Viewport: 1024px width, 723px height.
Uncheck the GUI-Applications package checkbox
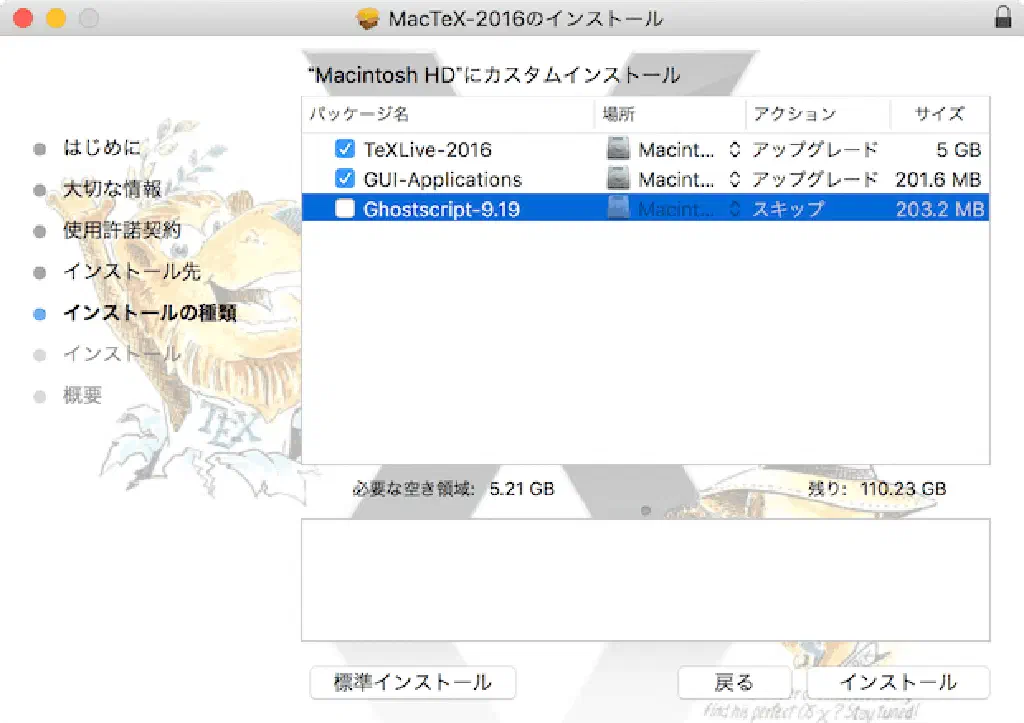(345, 180)
